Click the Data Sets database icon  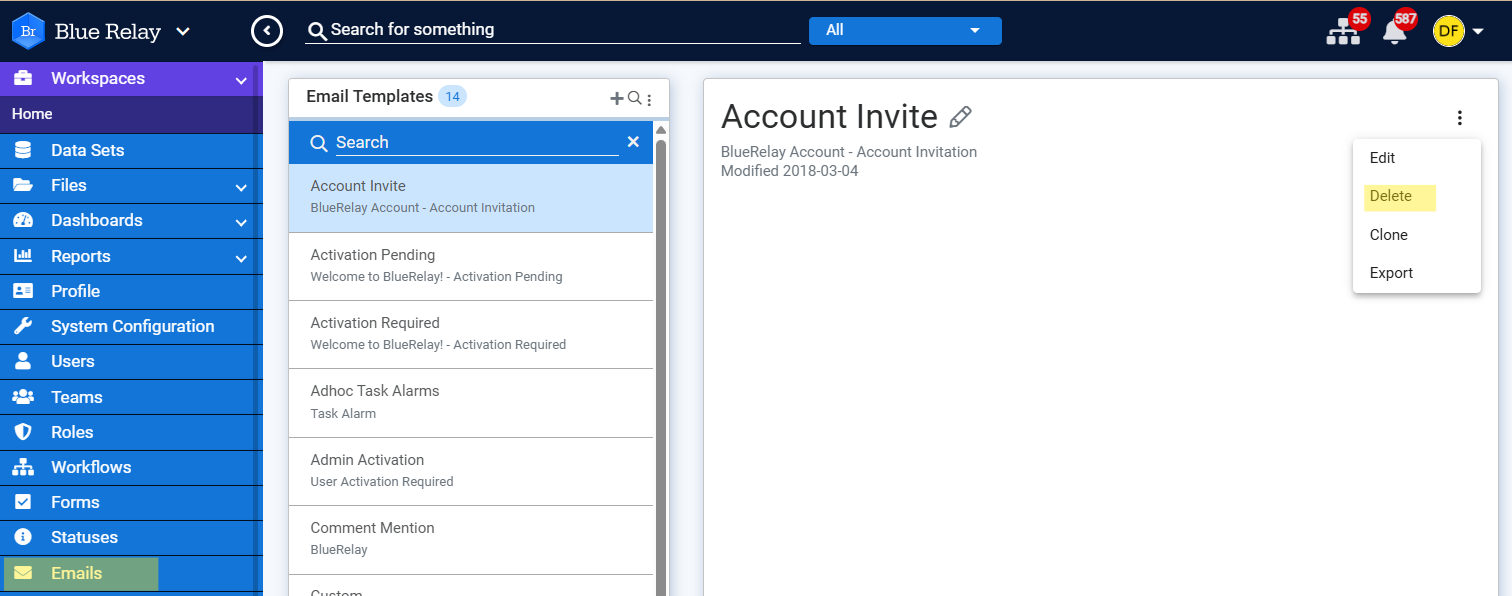click(x=23, y=150)
